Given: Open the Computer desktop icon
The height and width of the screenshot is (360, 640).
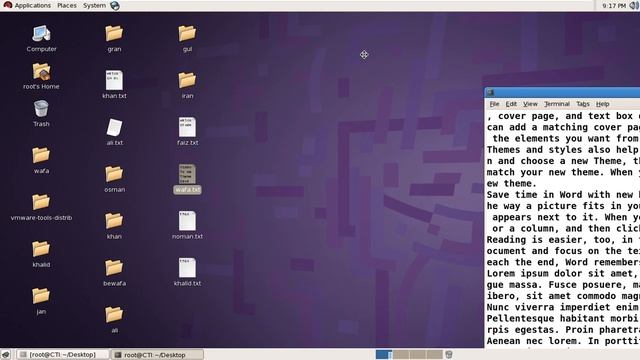Looking at the screenshot, I should pyautogui.click(x=41, y=34).
